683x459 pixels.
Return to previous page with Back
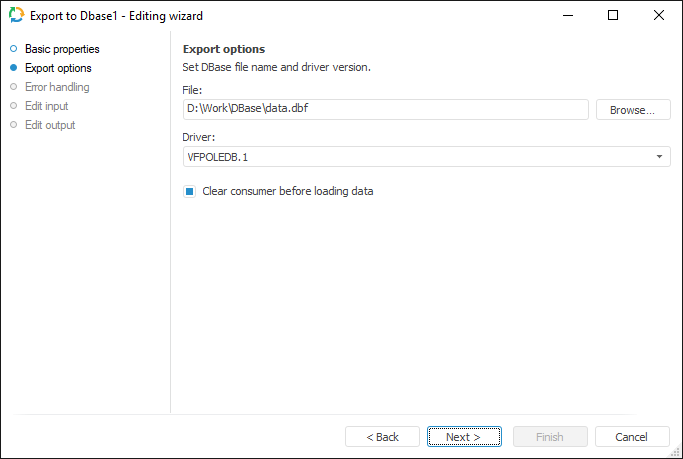(382, 437)
